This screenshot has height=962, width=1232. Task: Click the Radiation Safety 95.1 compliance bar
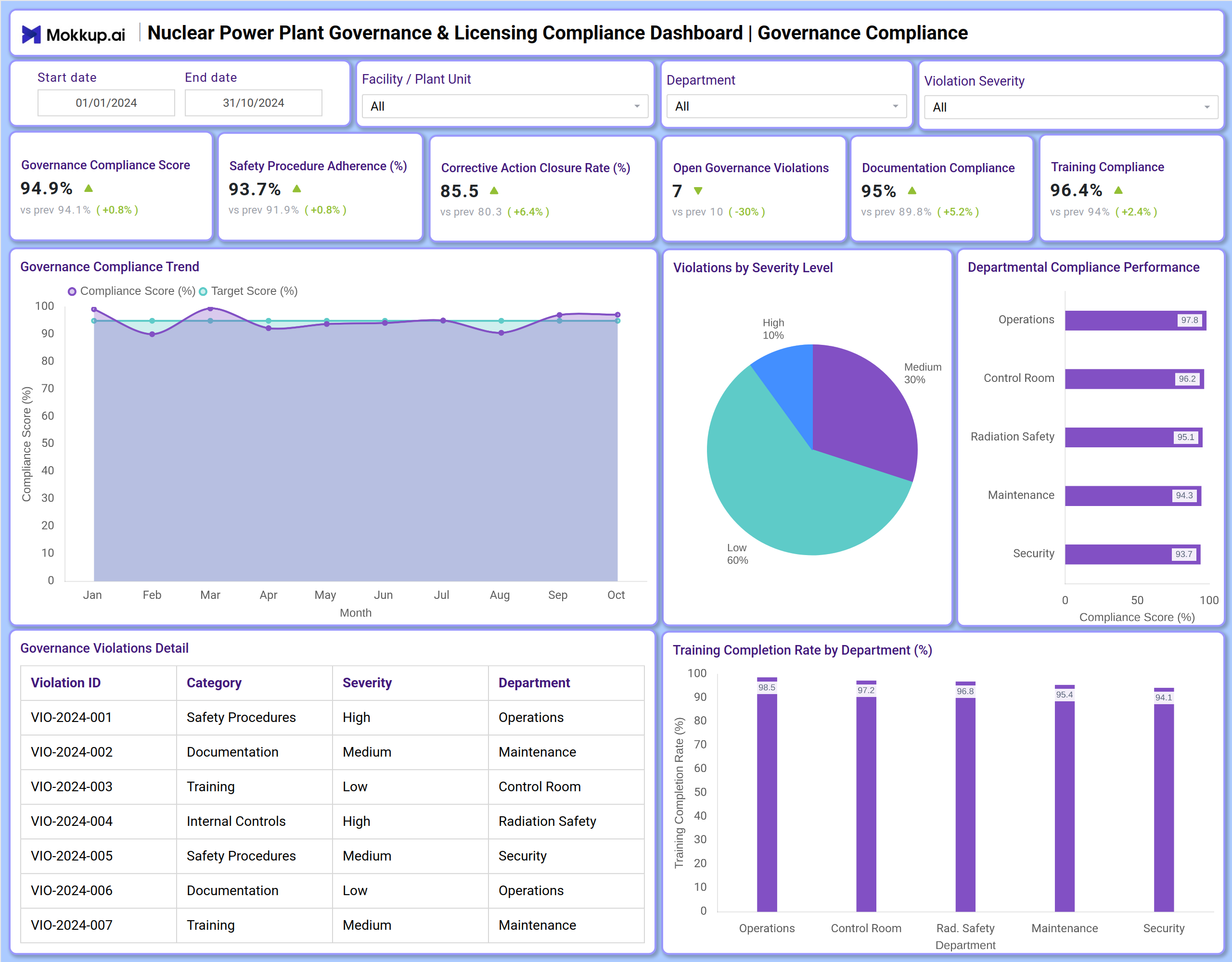(x=1134, y=438)
